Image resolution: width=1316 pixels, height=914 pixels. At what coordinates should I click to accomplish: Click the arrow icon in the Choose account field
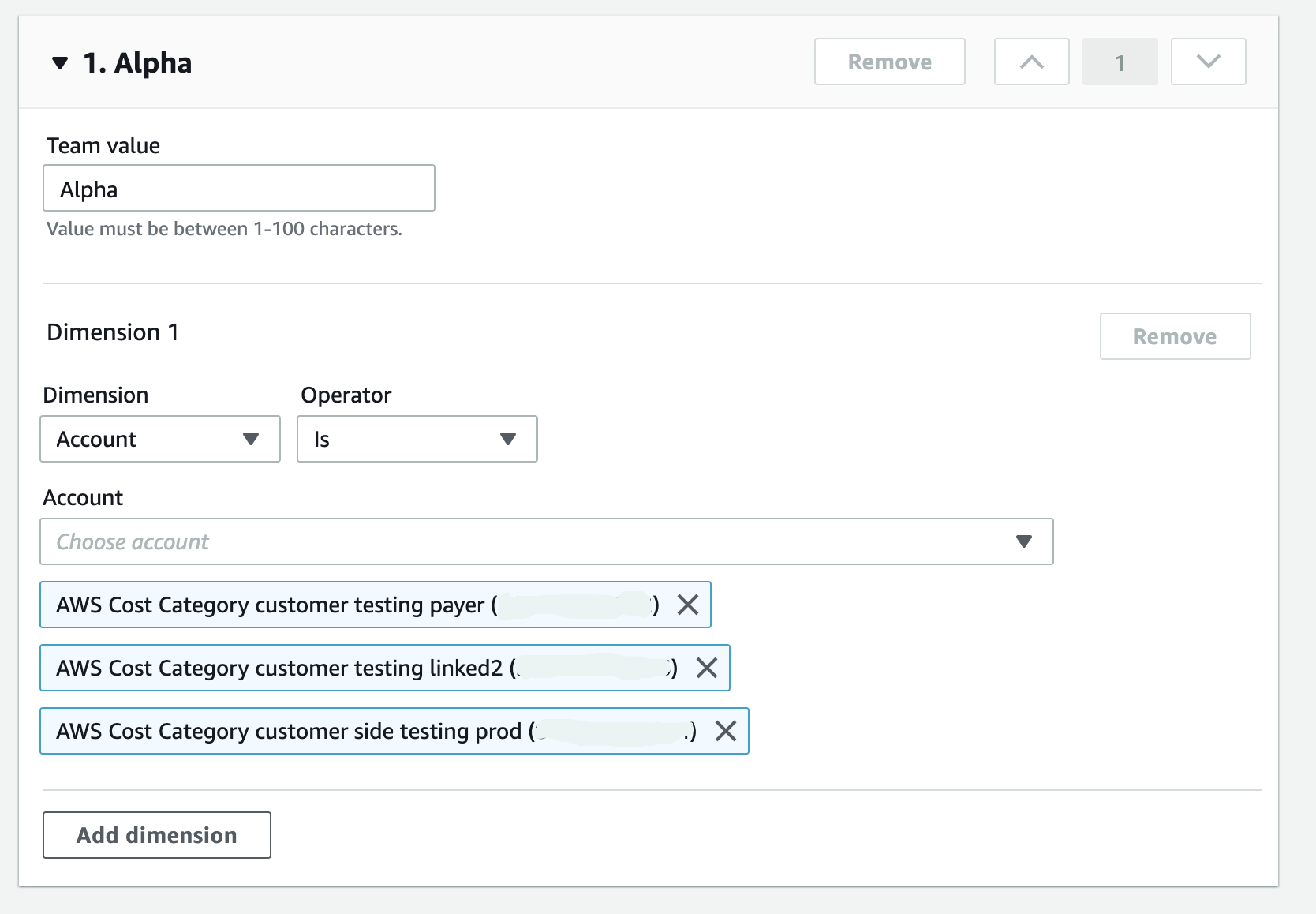[1024, 541]
